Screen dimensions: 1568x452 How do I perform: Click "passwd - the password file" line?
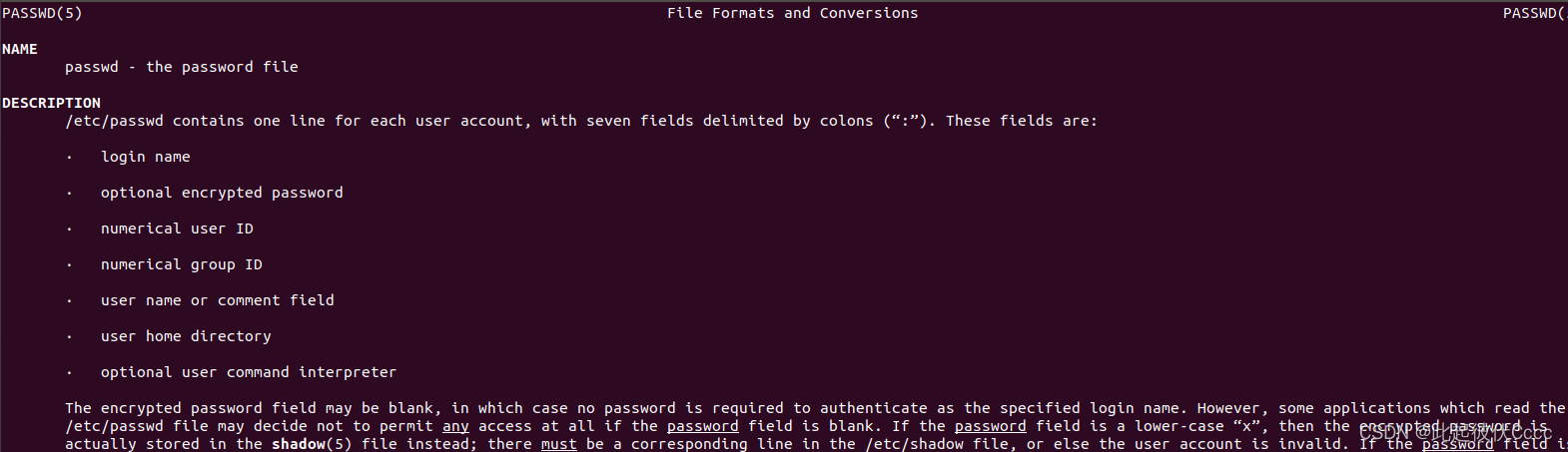click(x=182, y=67)
